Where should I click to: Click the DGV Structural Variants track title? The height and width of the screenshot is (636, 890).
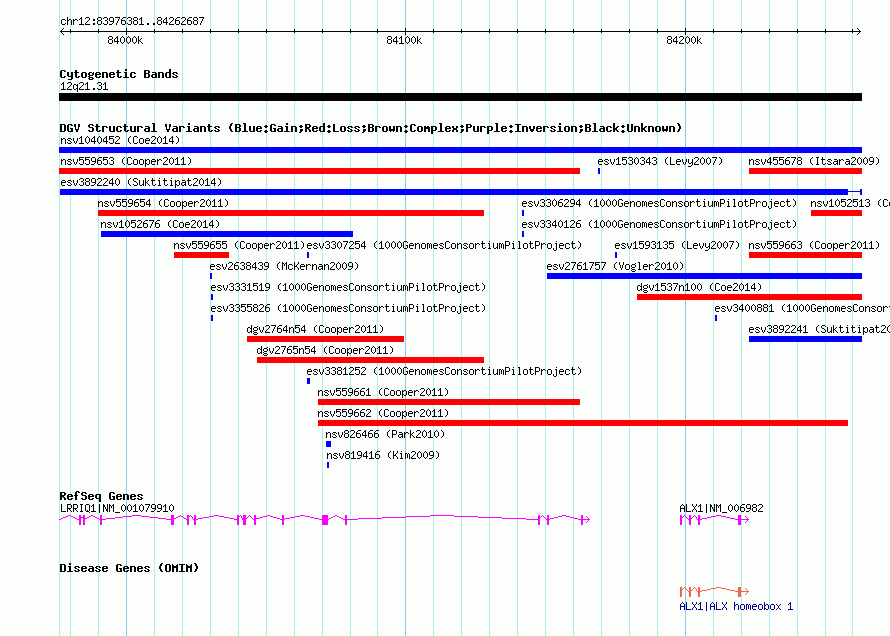tap(371, 128)
